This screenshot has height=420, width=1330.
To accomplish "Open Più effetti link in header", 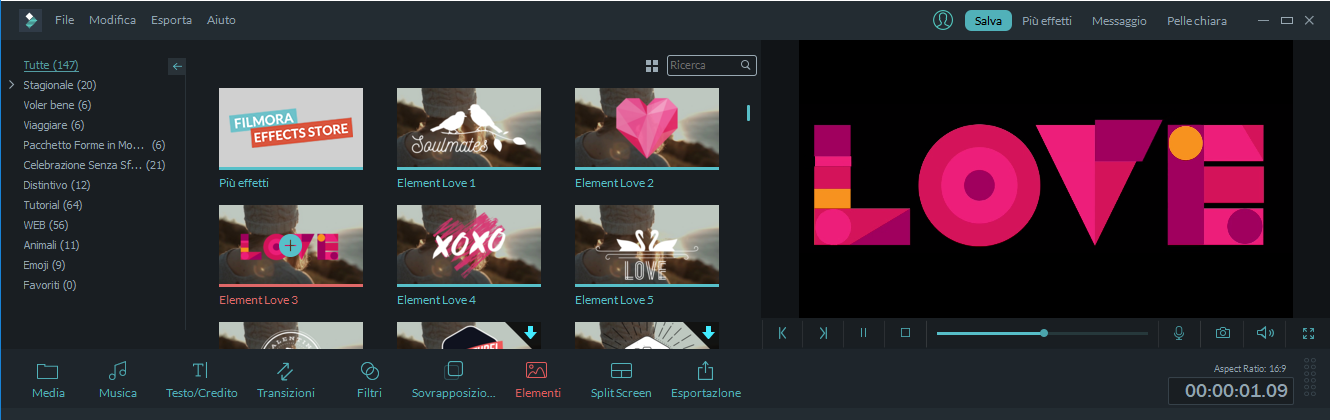I will click(1046, 21).
